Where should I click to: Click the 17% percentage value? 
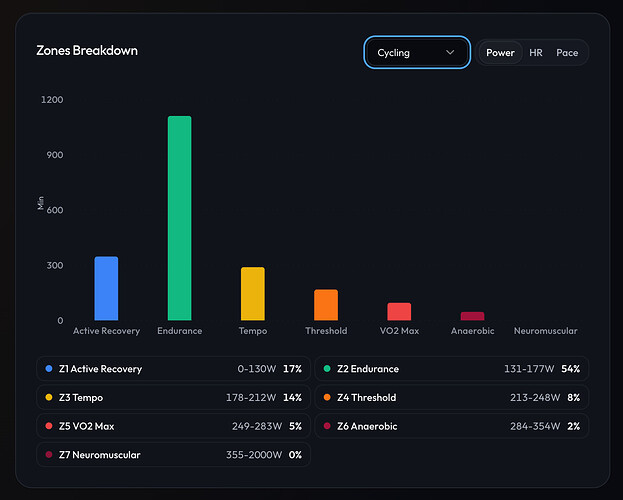[292, 369]
